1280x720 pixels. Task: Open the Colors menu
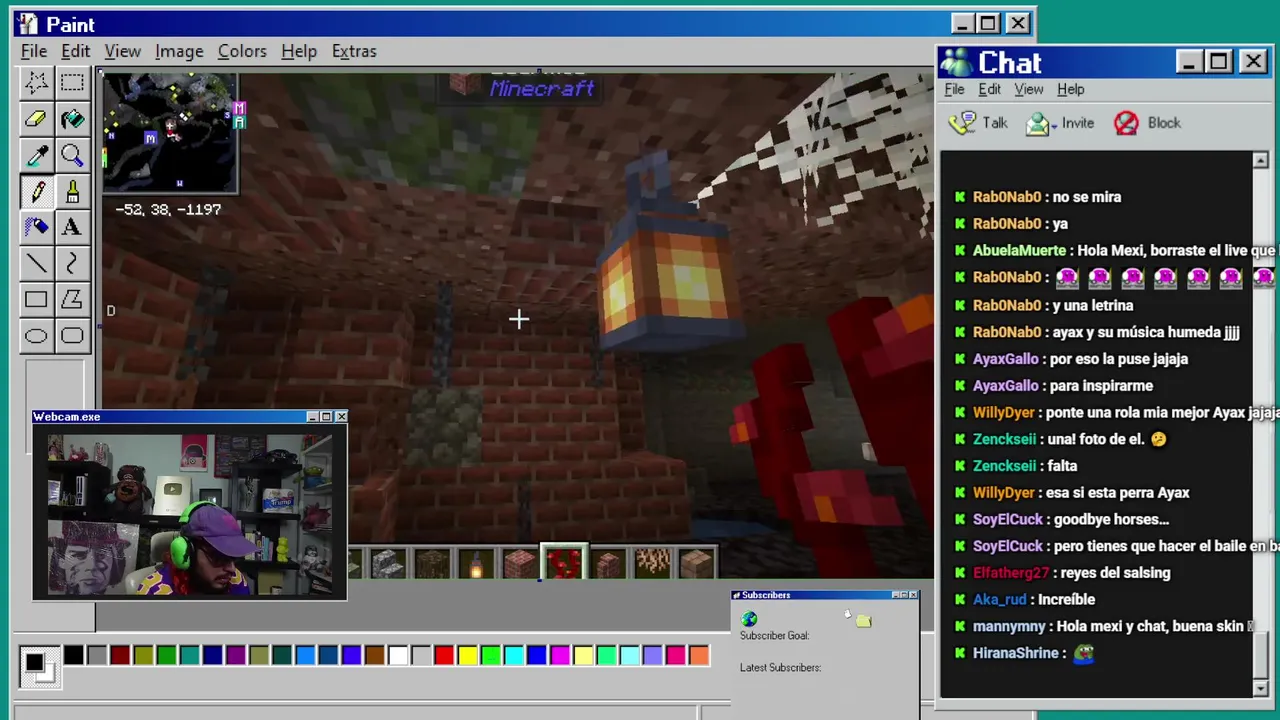tap(242, 51)
